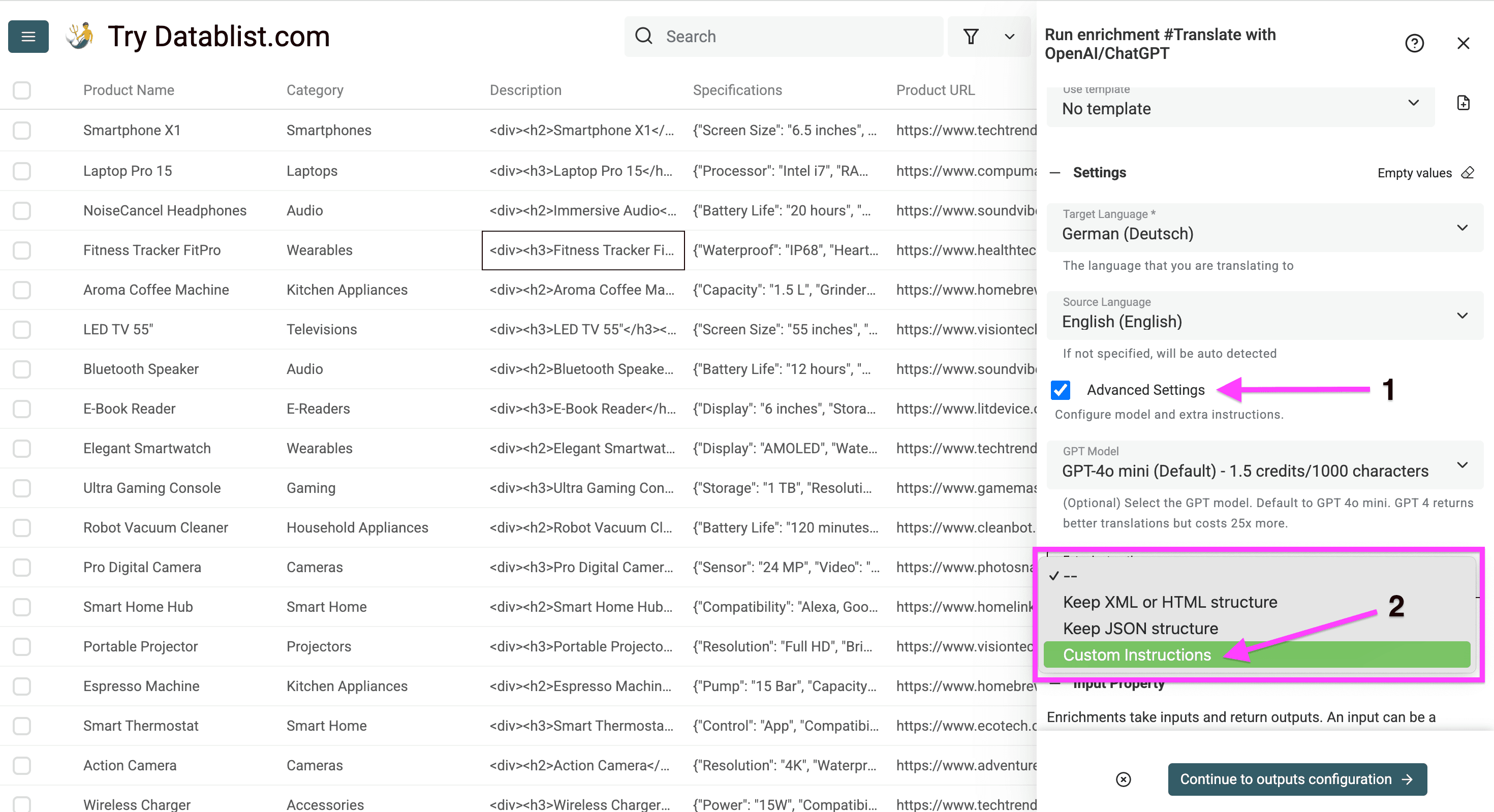The height and width of the screenshot is (812, 1494).
Task: Click the Empty values eraser icon
Action: [1468, 172]
